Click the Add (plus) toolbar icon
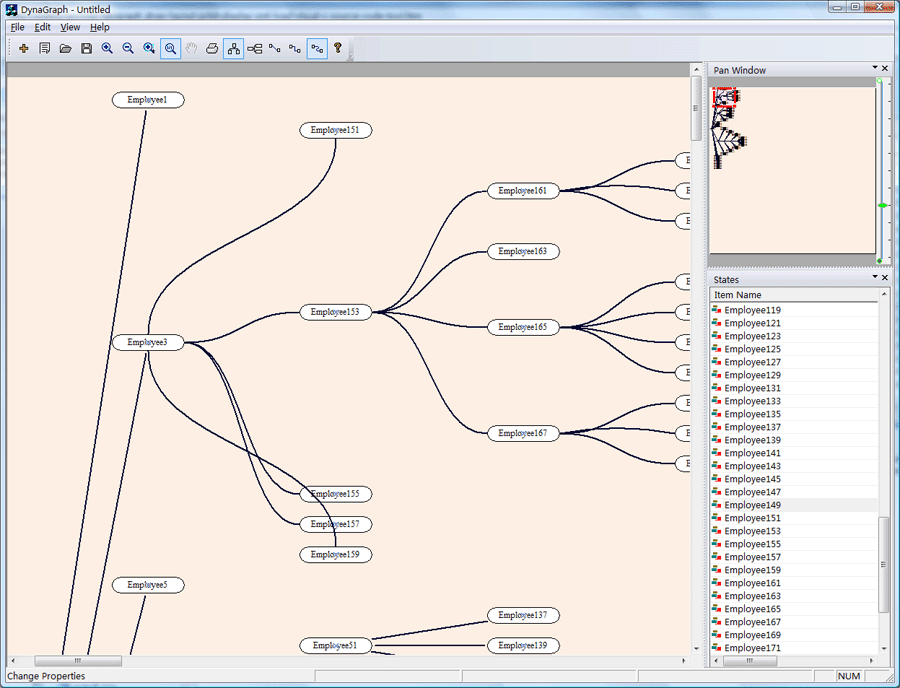This screenshot has height=688, width=900. (24, 48)
